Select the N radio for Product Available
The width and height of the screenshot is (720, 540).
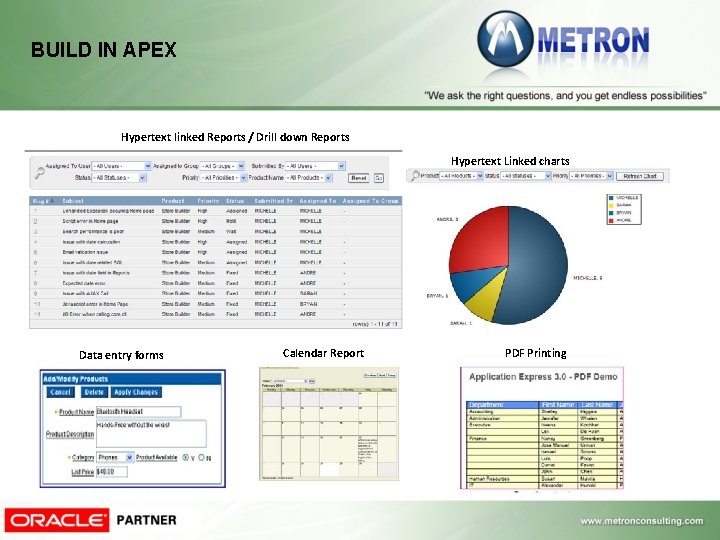201,457
